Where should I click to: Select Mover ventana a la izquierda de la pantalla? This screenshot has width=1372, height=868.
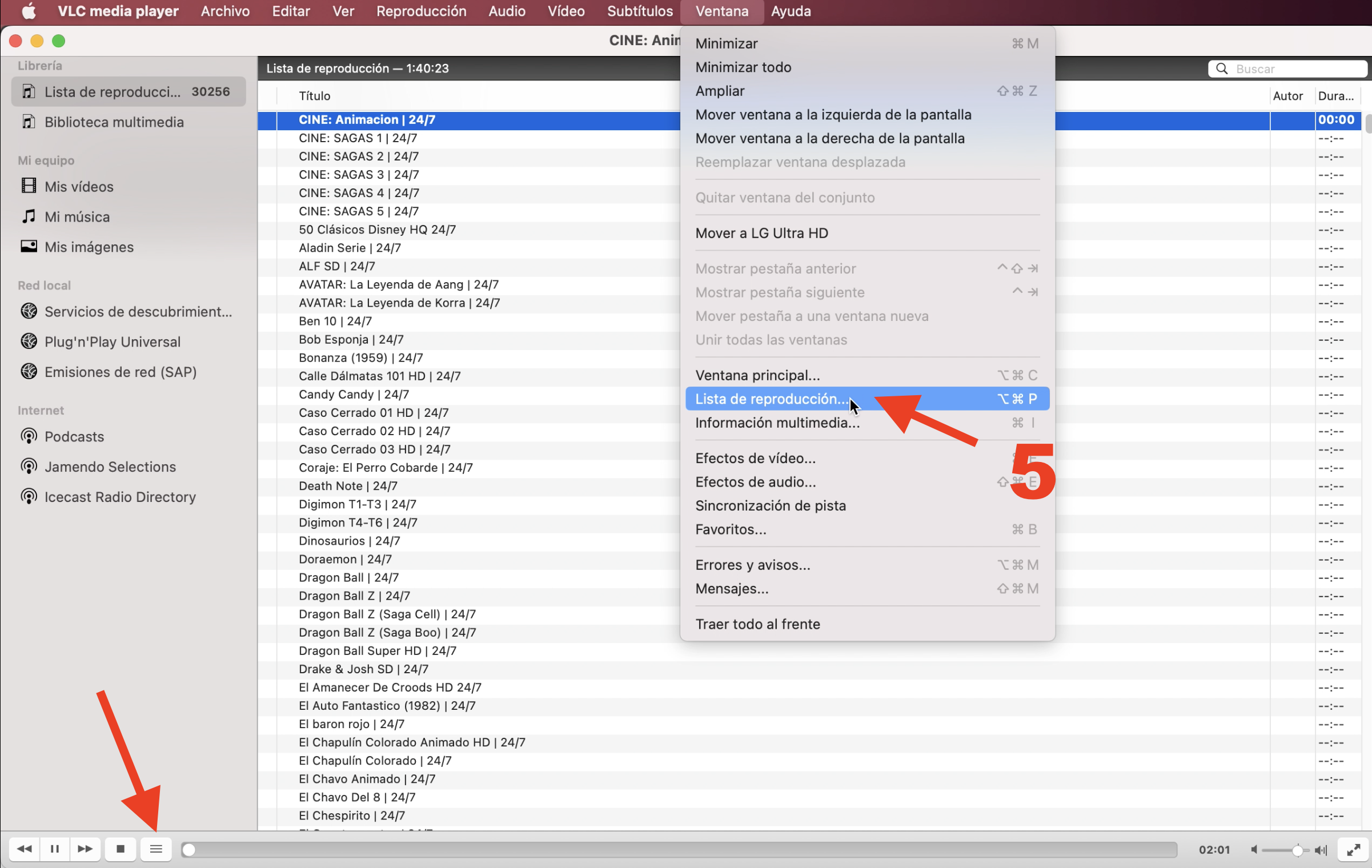tap(867, 115)
